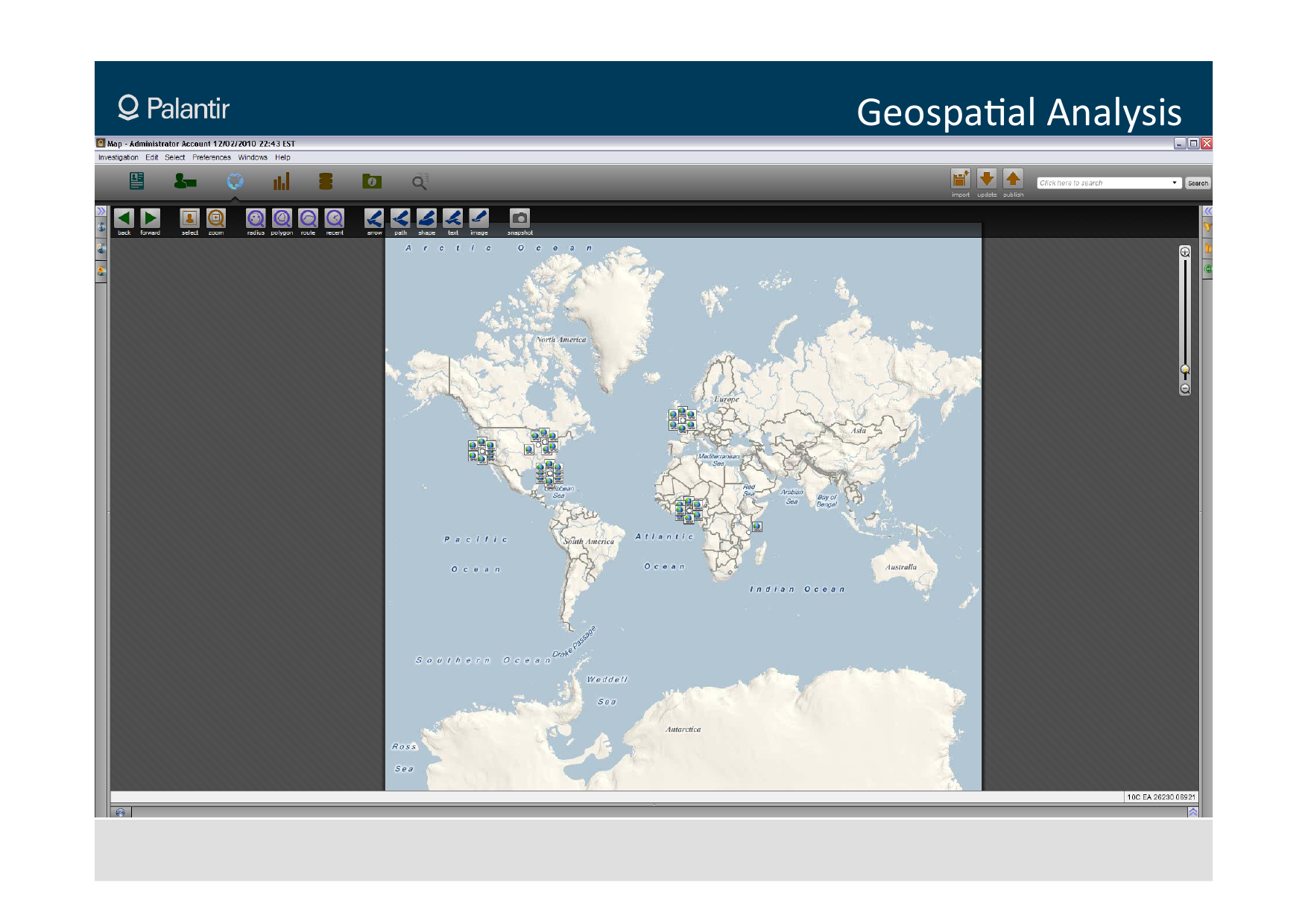The image size is (1308, 924).
Task: Expand the left side panel chevrons
Action: click(x=101, y=212)
